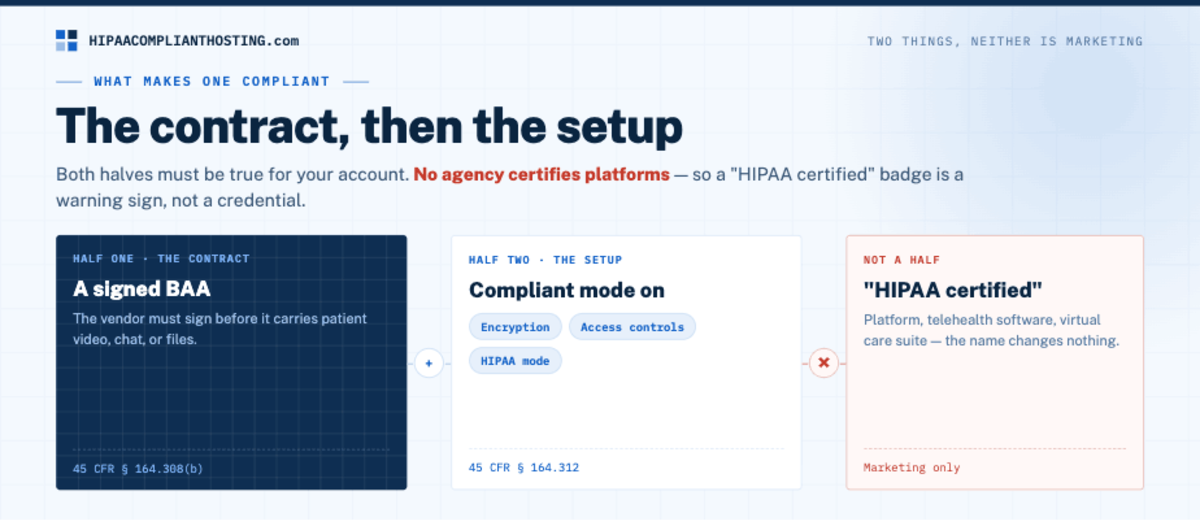Click the "Marketing only" footer text
Viewport: 1200px width, 520px height.
pos(911,468)
